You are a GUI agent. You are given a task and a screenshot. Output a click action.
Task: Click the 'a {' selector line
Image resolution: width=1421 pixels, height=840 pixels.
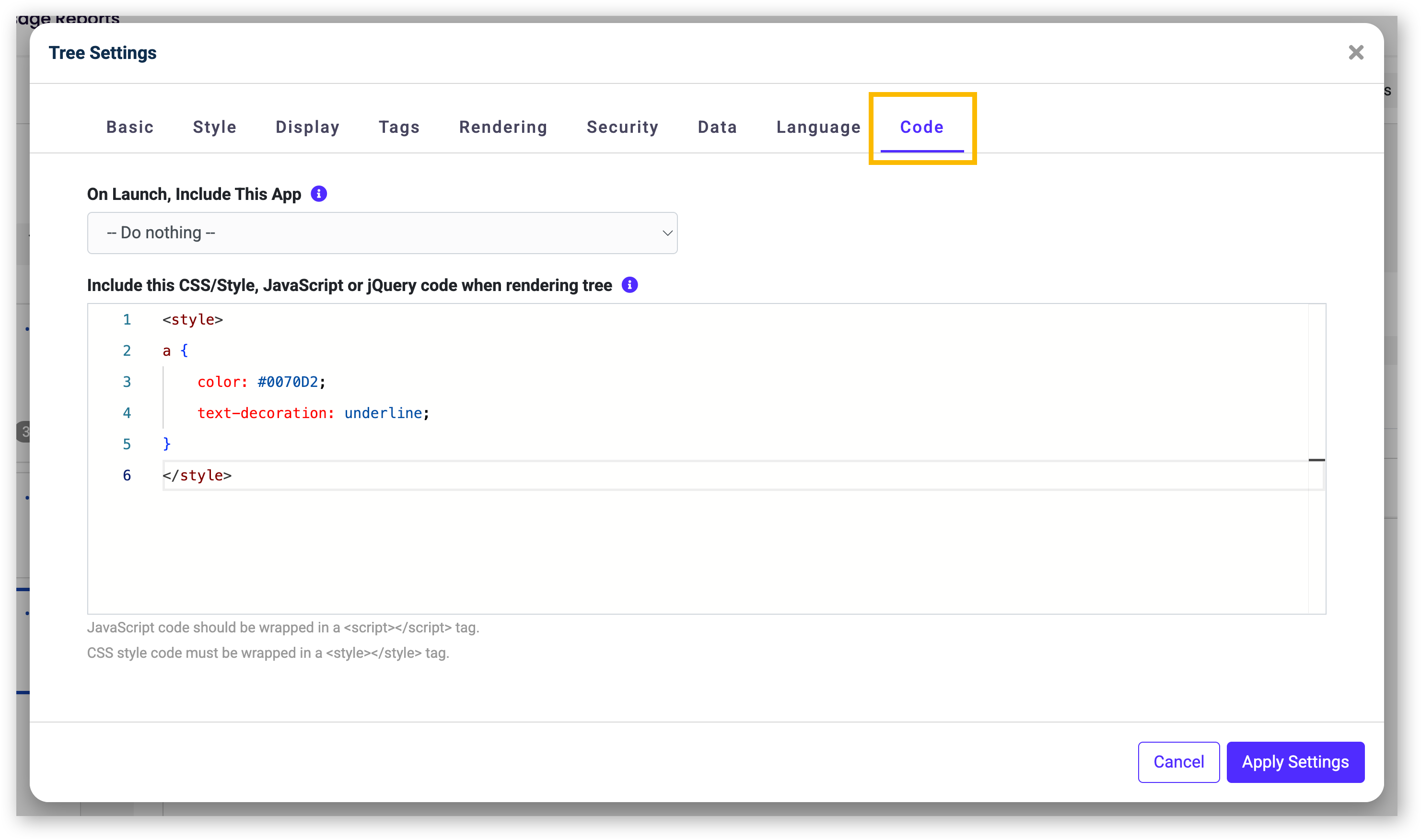tap(175, 351)
